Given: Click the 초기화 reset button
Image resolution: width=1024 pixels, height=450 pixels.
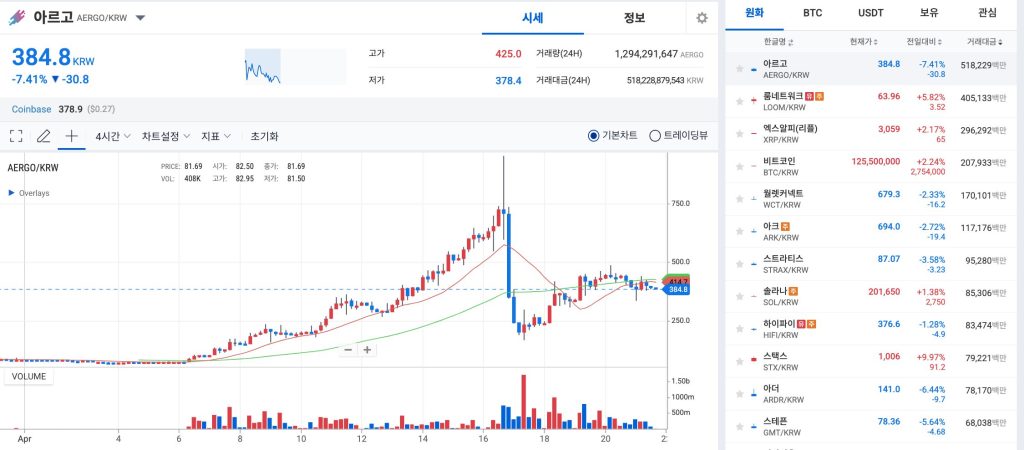Looking at the screenshot, I should click(x=264, y=136).
